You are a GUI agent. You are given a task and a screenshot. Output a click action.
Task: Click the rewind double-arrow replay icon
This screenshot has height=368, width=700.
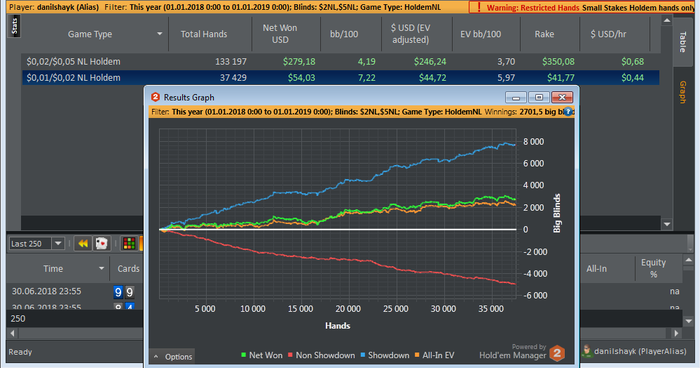point(83,243)
